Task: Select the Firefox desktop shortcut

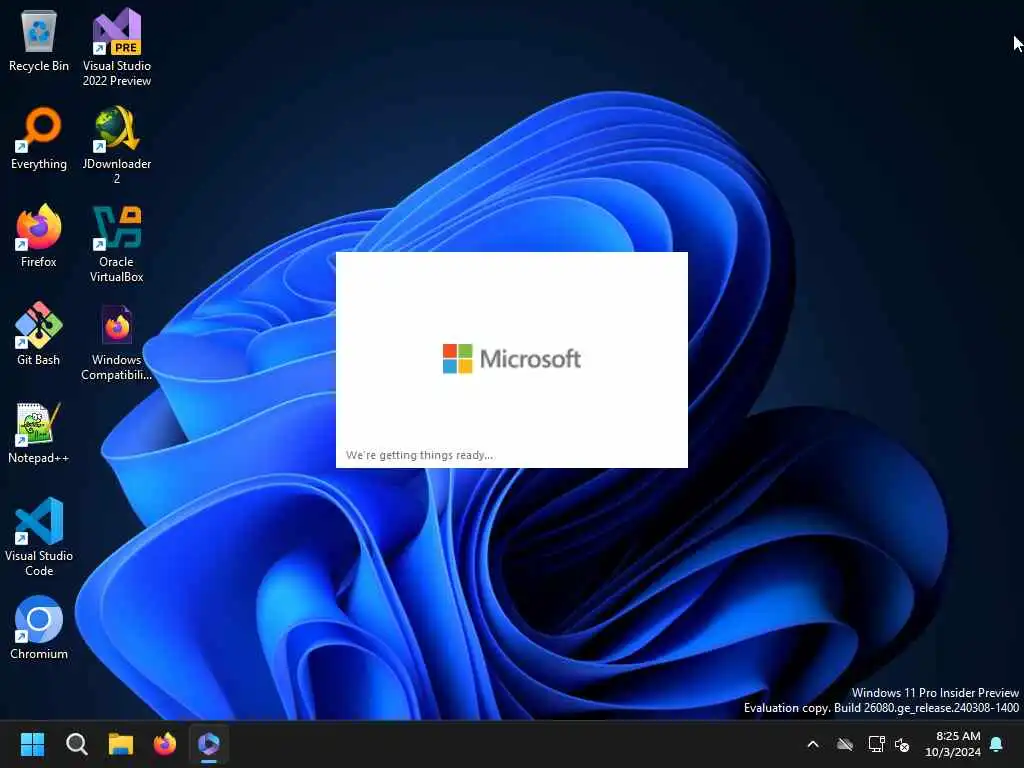Action: click(x=39, y=236)
